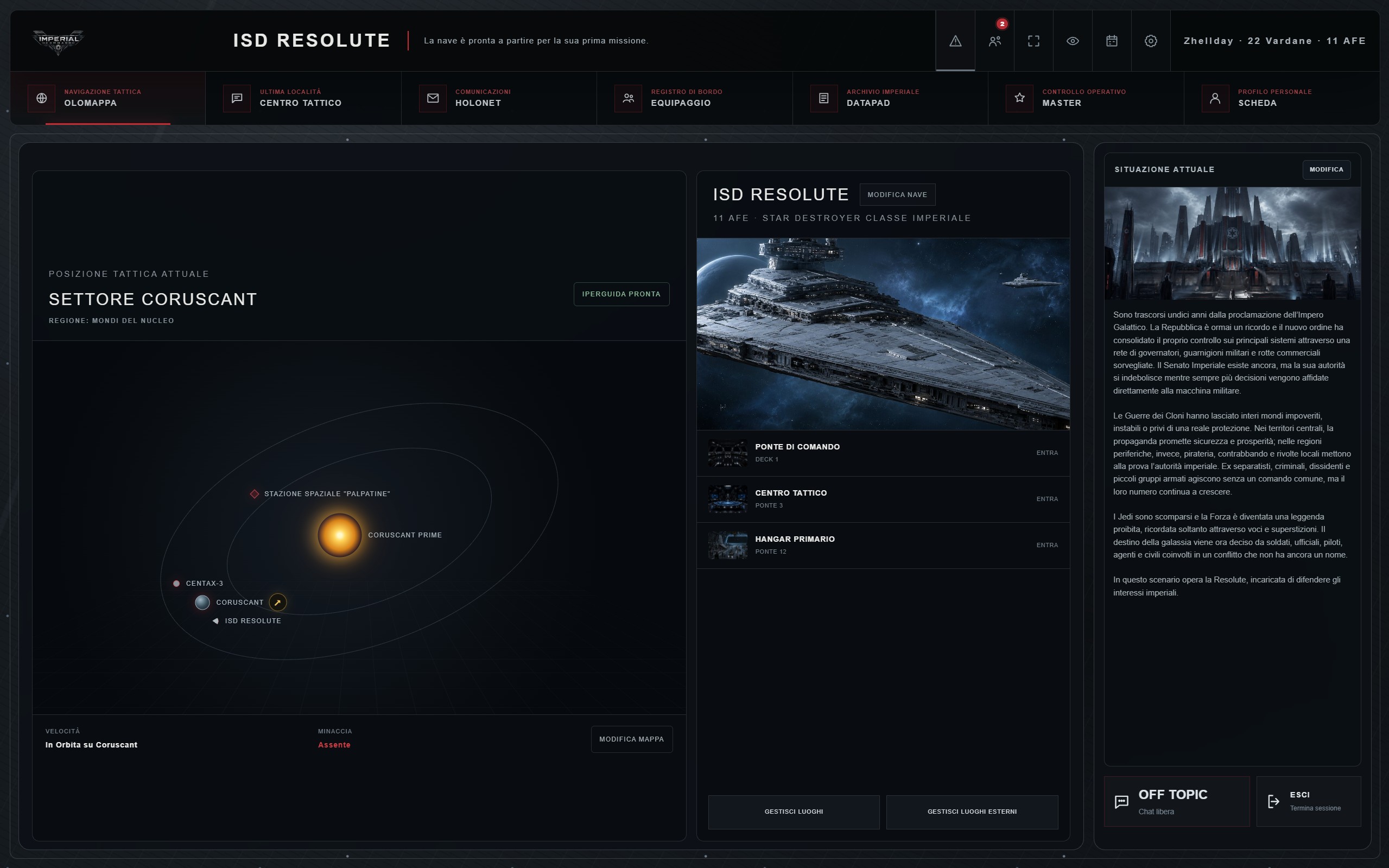The height and width of the screenshot is (868, 1389).
Task: Click the globe icon for Olomappa
Action: click(41, 98)
